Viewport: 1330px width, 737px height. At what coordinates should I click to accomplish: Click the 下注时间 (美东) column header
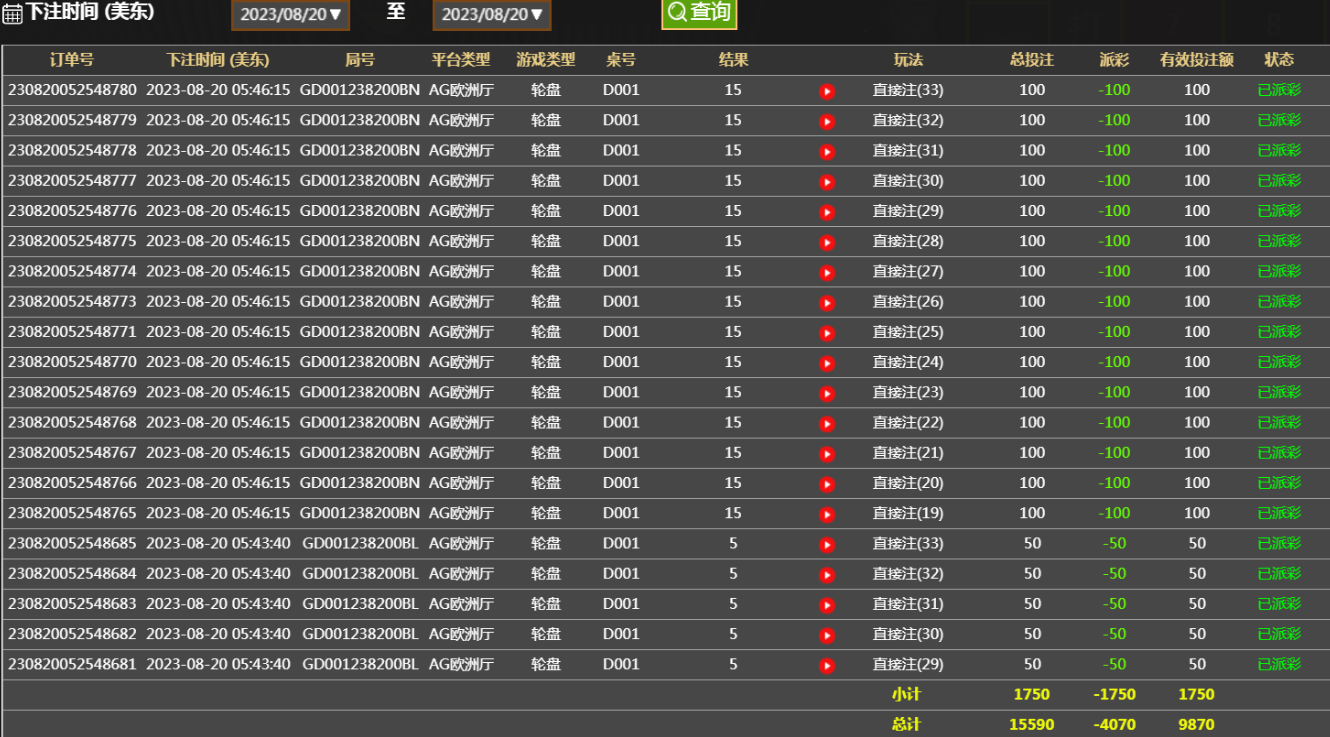(x=218, y=60)
